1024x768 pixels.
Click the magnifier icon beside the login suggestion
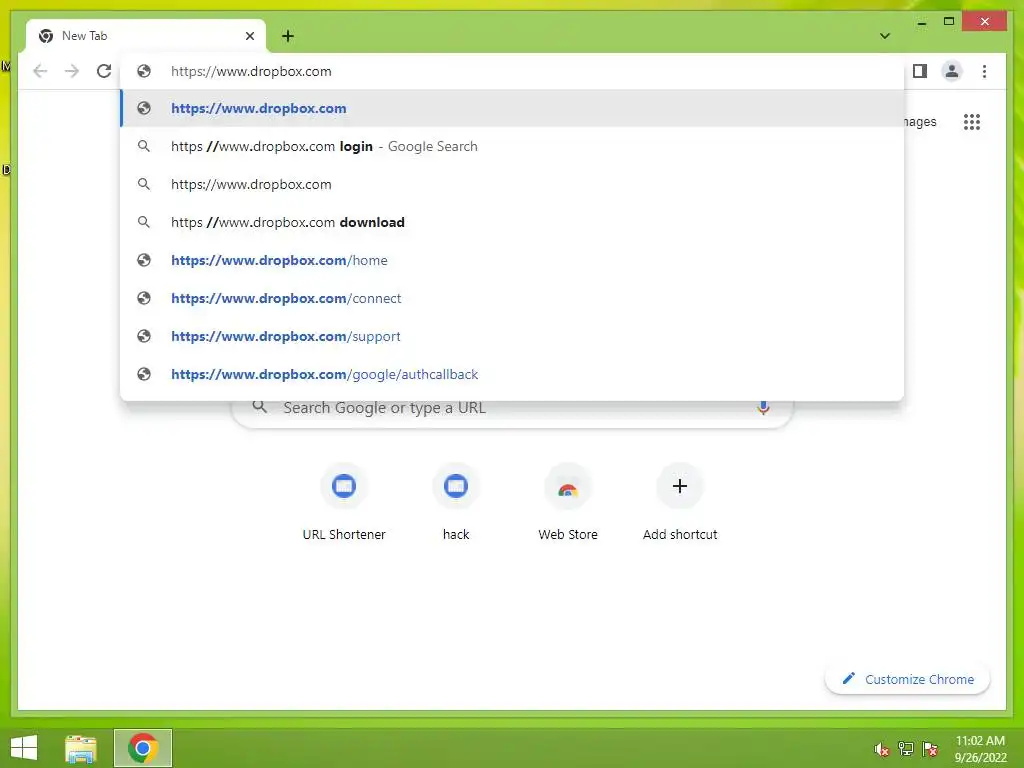click(x=144, y=146)
